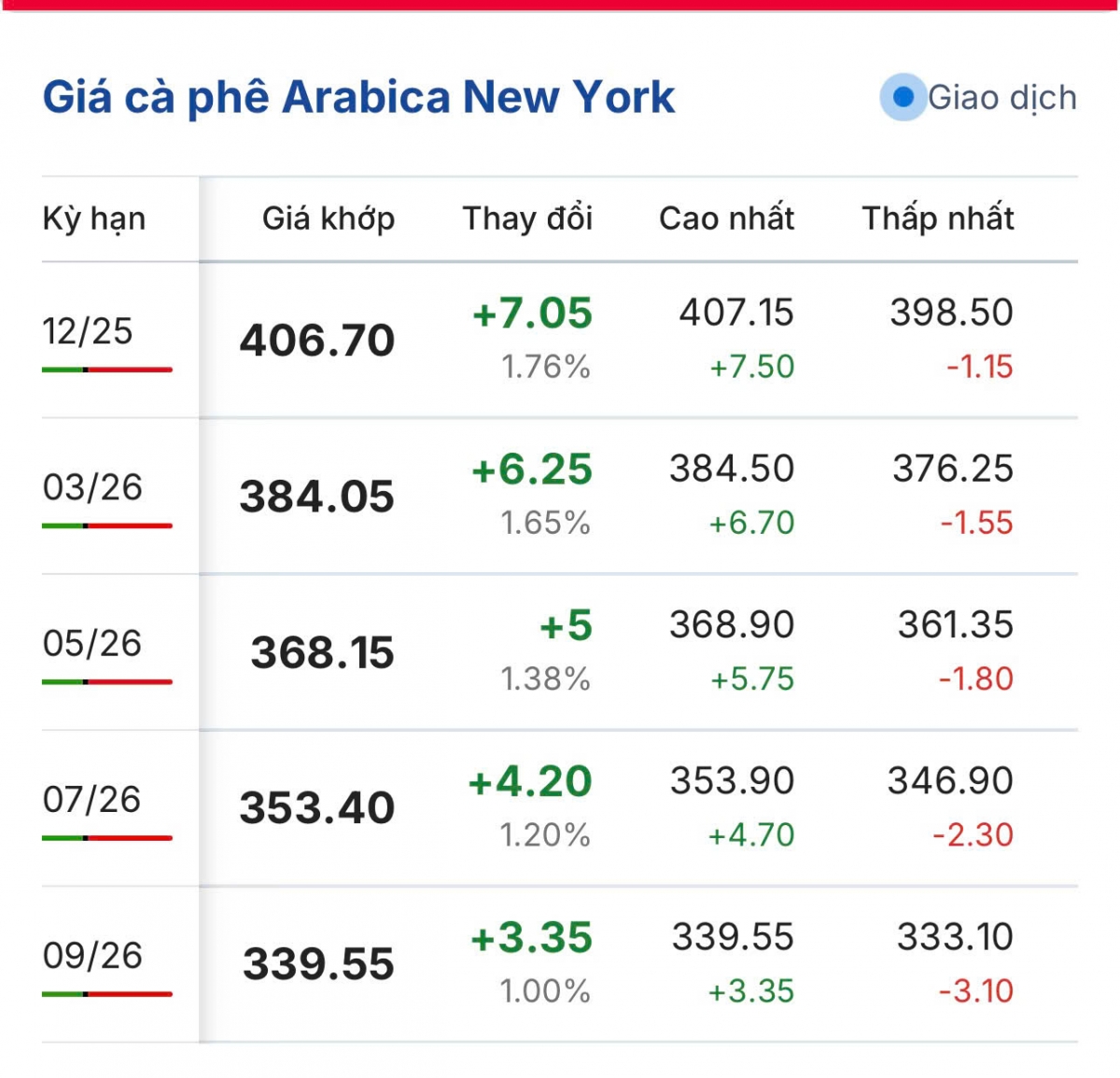
Task: Open the 05/26 contract term
Action: pyautogui.click(x=92, y=643)
